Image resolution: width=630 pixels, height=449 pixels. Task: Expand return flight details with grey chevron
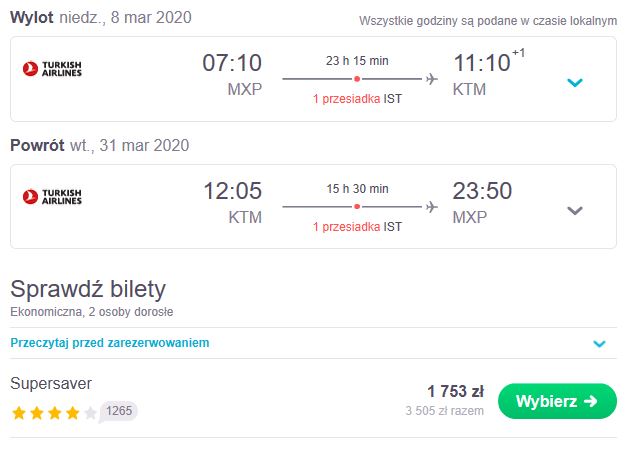[575, 210]
